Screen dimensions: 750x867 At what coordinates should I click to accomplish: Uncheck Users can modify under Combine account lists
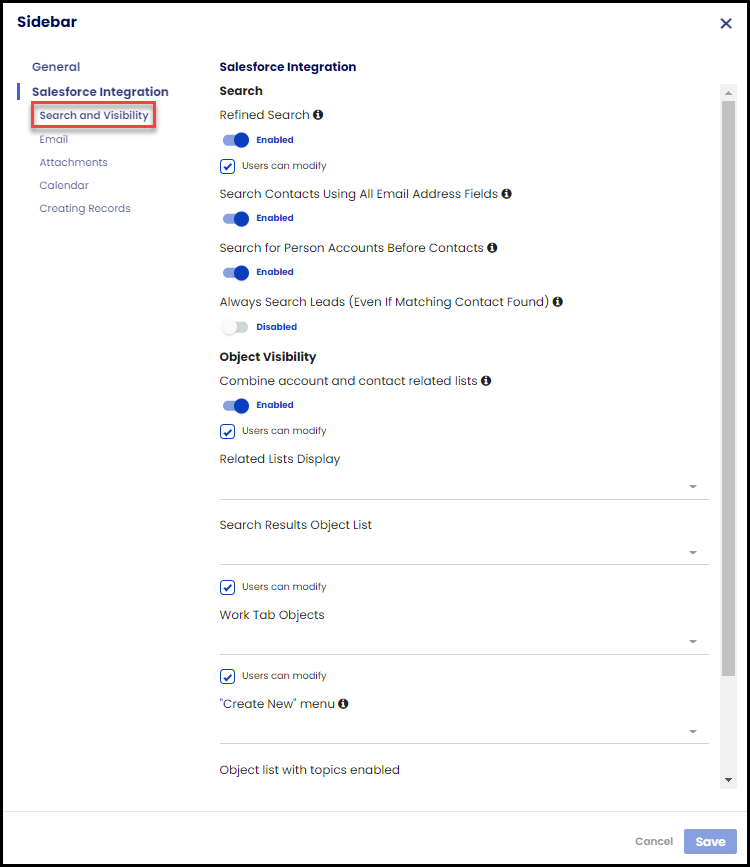click(227, 431)
